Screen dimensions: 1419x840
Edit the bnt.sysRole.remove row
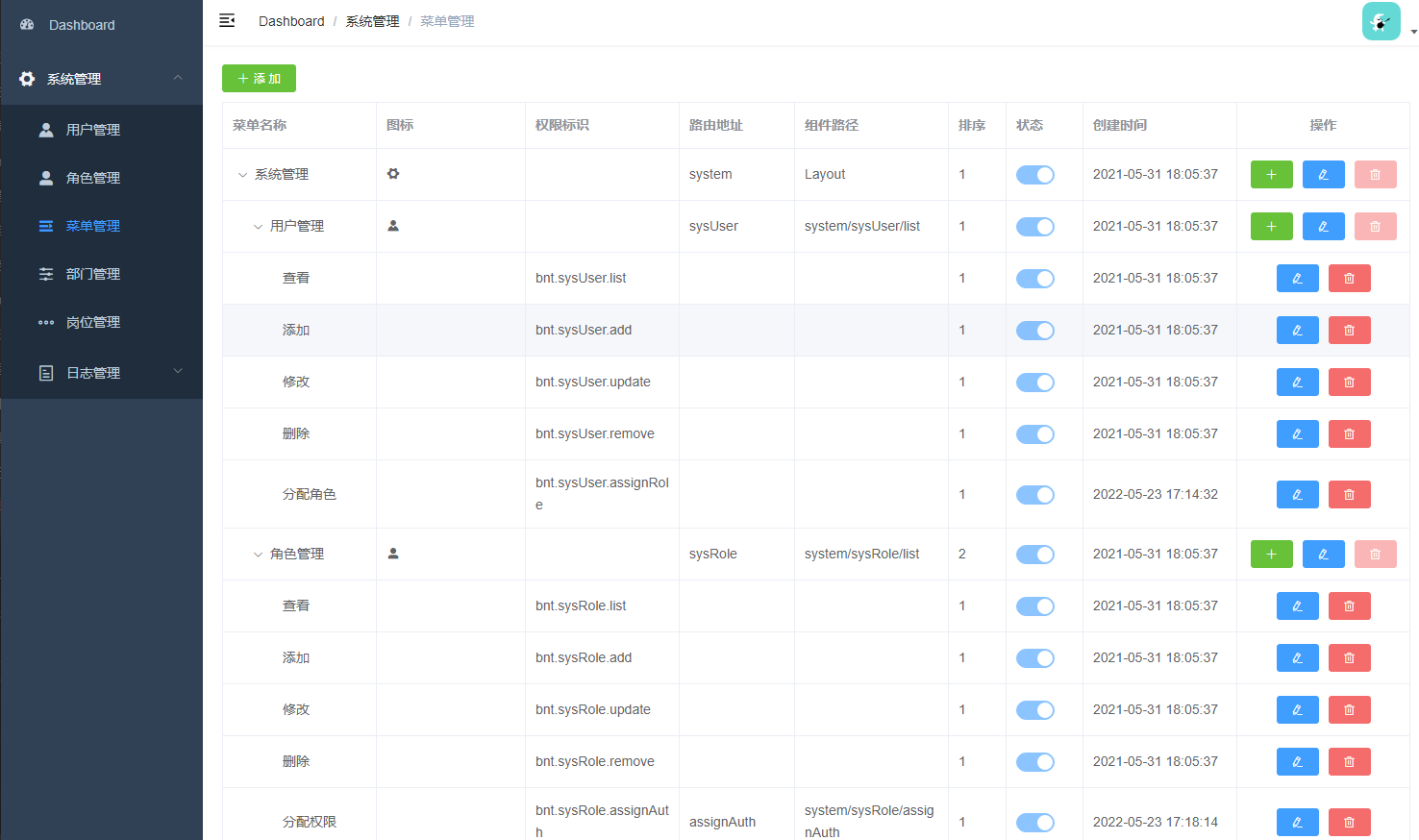point(1297,762)
